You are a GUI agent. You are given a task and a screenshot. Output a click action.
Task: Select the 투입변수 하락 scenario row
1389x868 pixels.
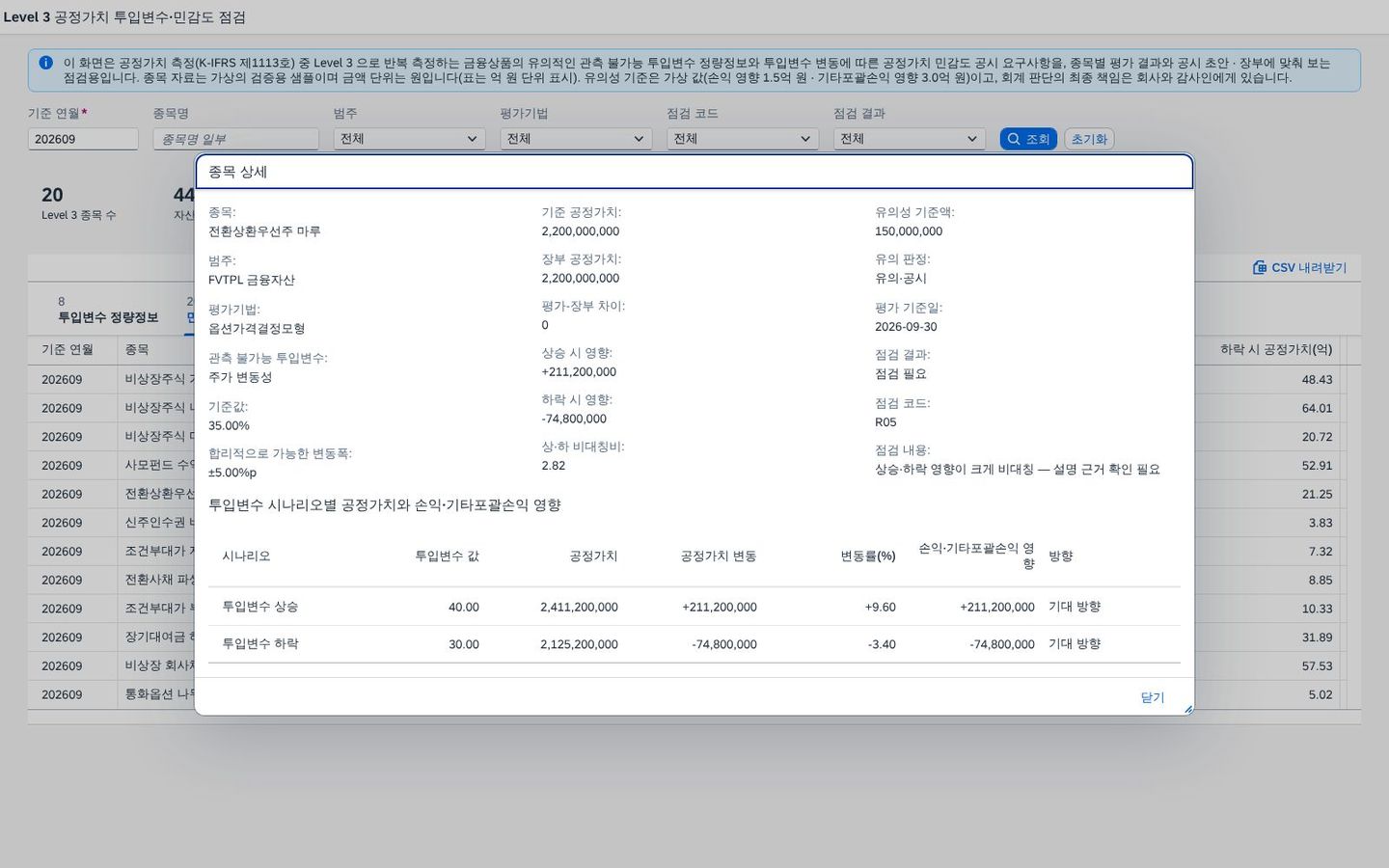point(694,644)
